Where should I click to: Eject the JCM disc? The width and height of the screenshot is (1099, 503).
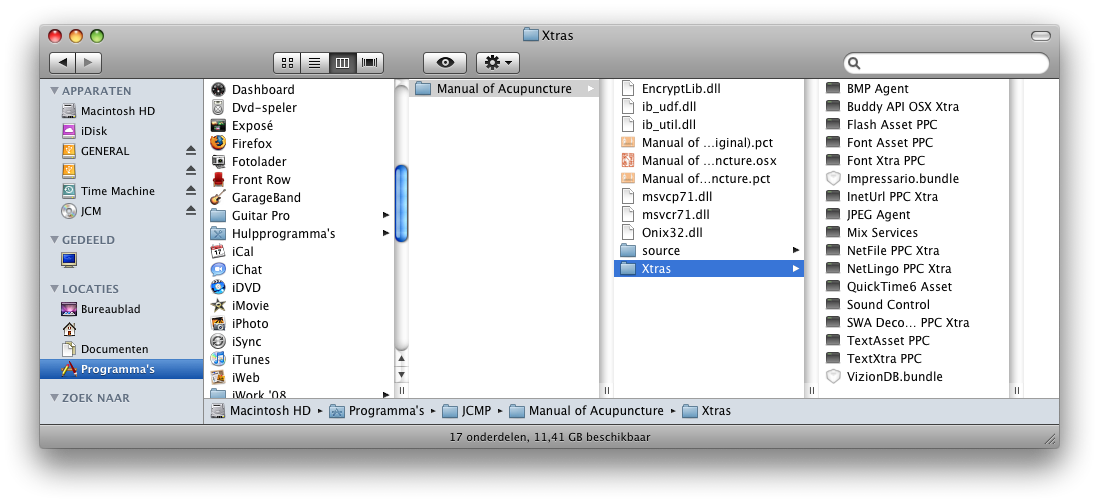(x=191, y=211)
